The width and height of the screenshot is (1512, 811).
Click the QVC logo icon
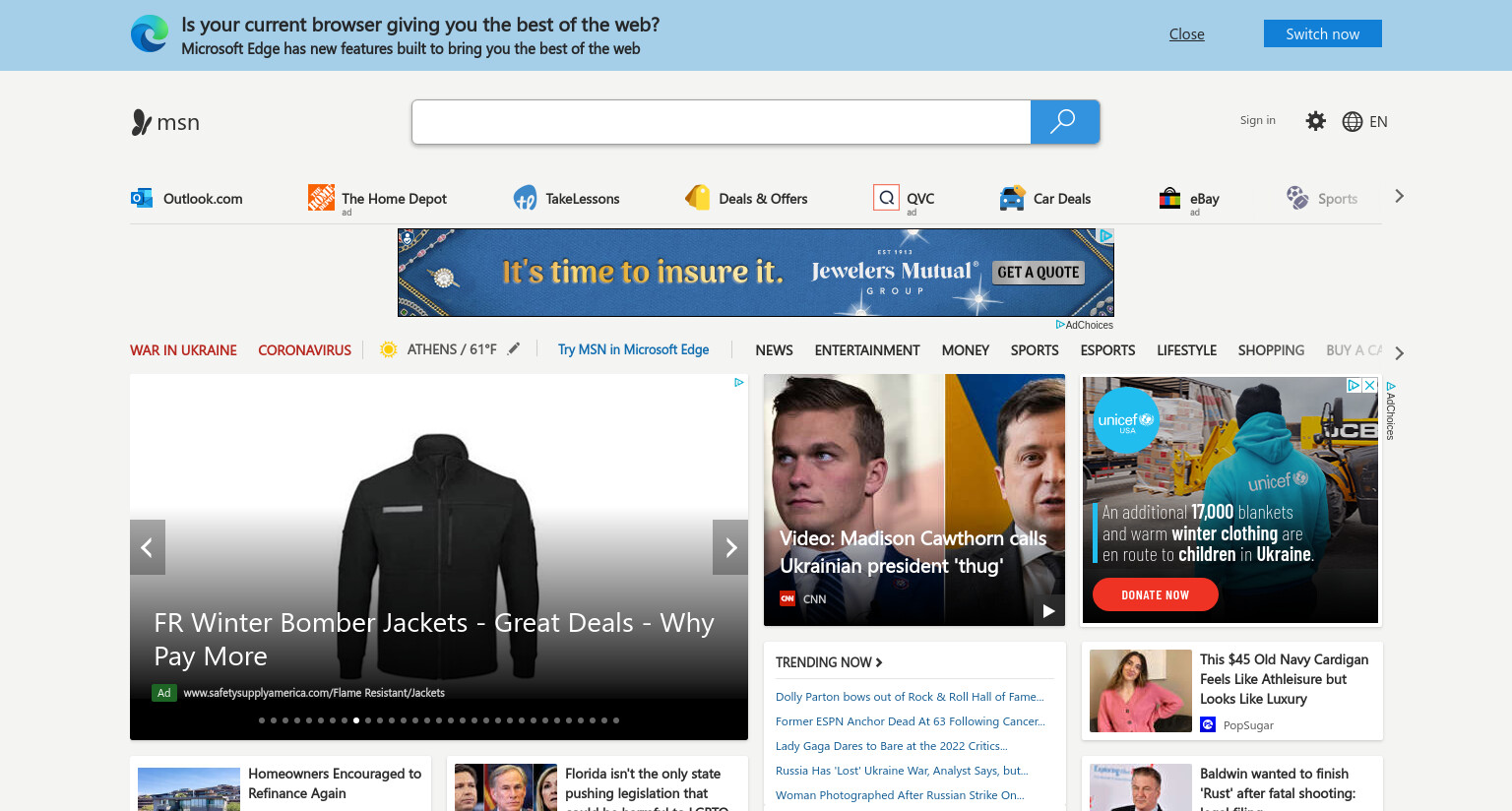(886, 198)
